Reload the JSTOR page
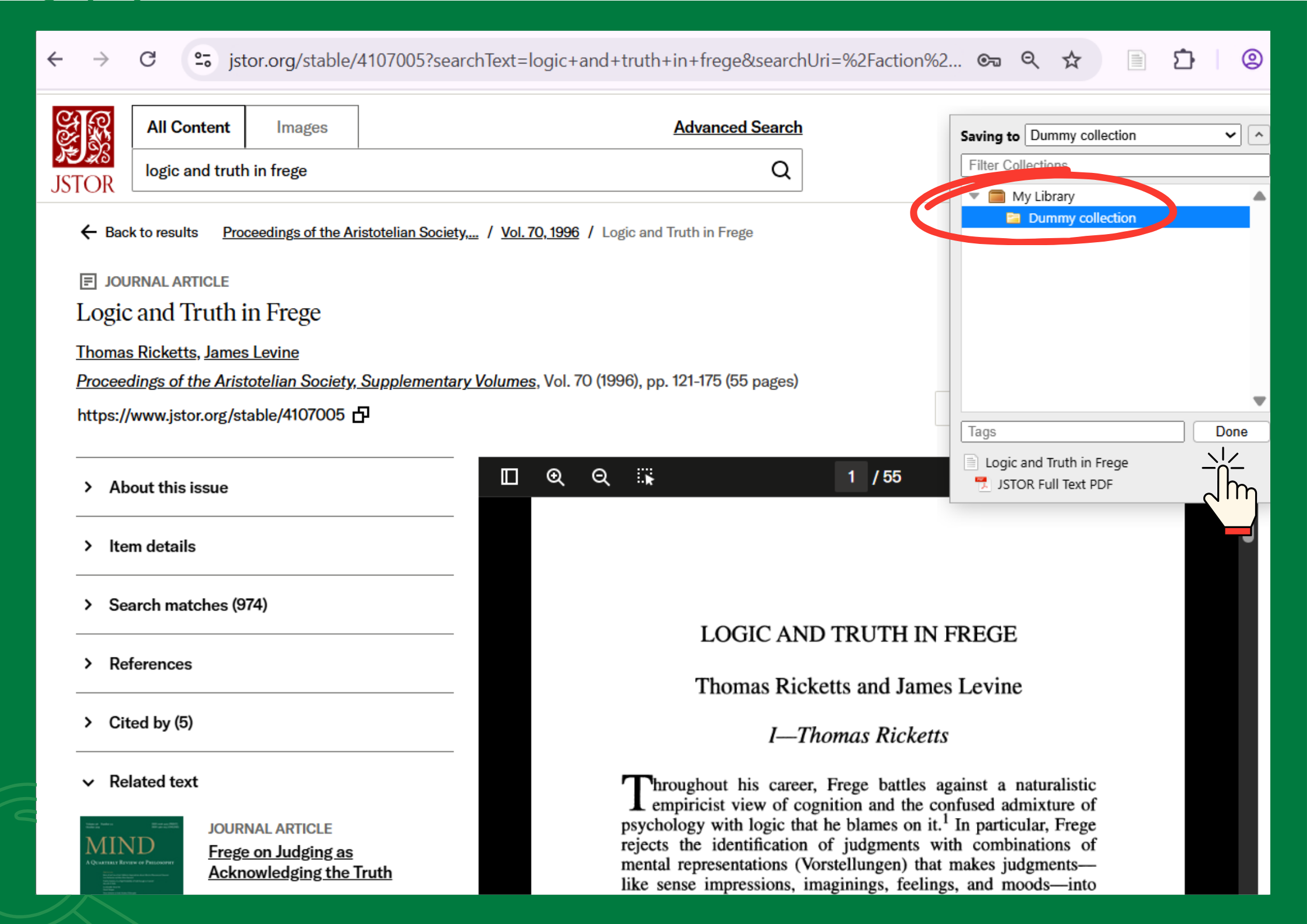 pyautogui.click(x=148, y=59)
